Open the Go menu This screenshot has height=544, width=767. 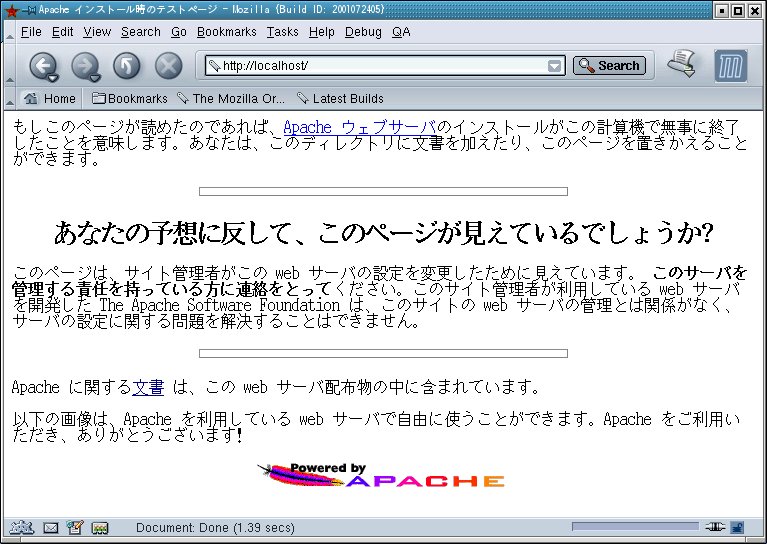(x=179, y=32)
